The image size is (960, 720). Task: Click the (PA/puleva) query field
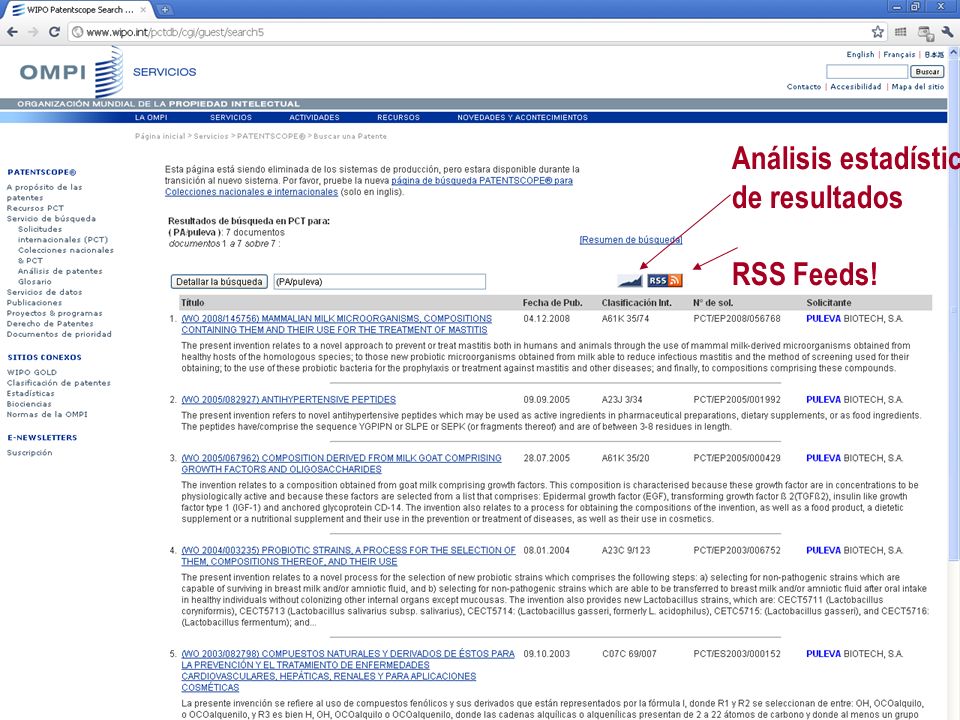pos(380,282)
